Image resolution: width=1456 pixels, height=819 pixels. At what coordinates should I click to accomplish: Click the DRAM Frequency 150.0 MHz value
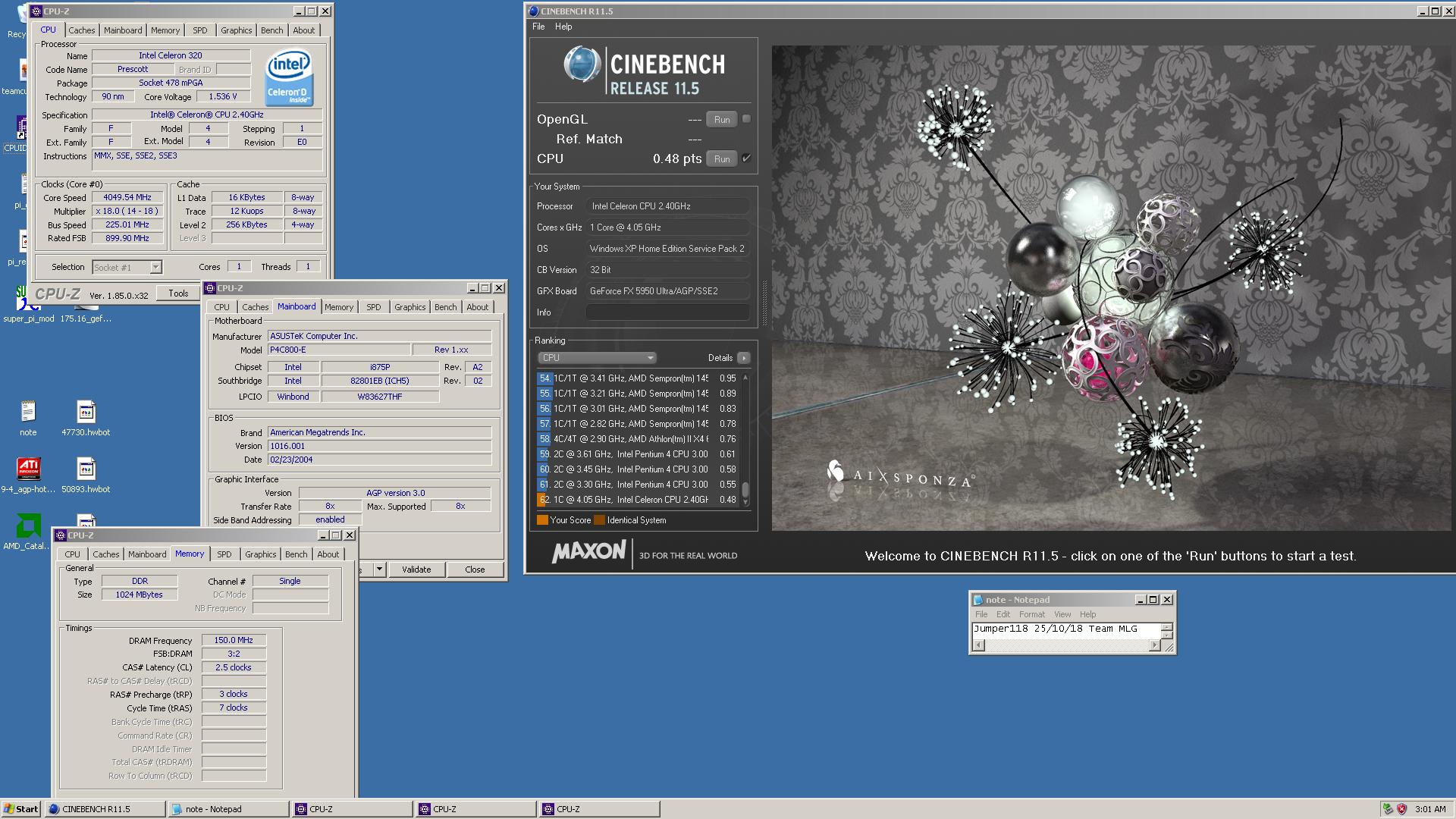234,640
